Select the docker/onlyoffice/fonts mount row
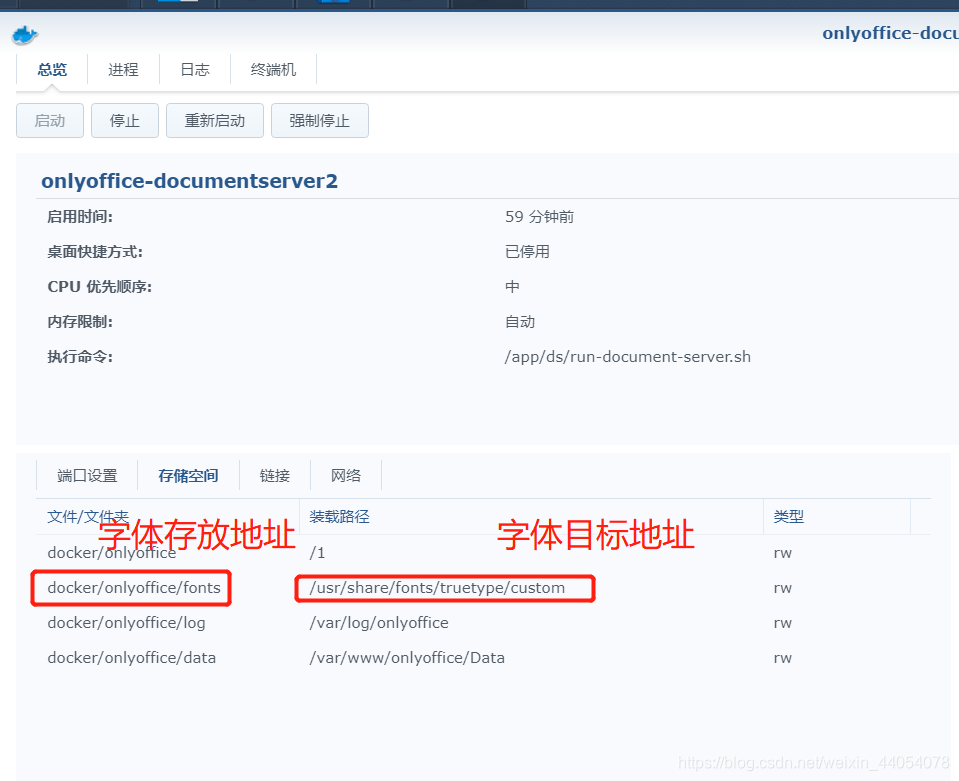Image resolution: width=959 pixels, height=781 pixels. (x=130, y=587)
